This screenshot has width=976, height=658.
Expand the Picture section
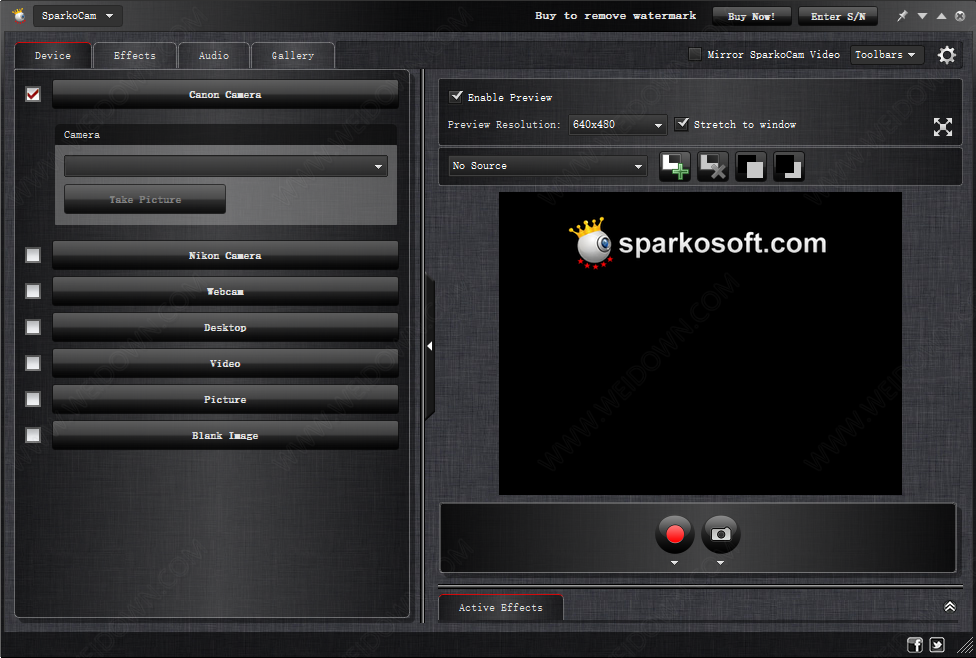(x=225, y=400)
